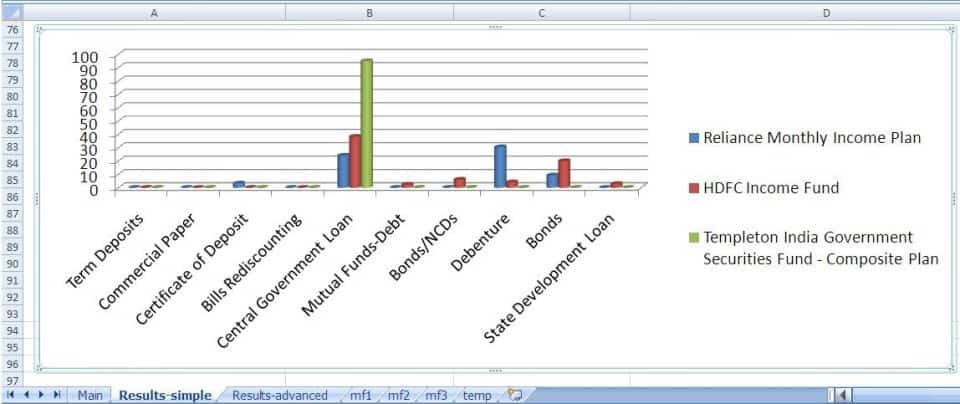Click the Central Government Loan axis label
Image resolution: width=960 pixels, height=404 pixels.
(x=285, y=282)
